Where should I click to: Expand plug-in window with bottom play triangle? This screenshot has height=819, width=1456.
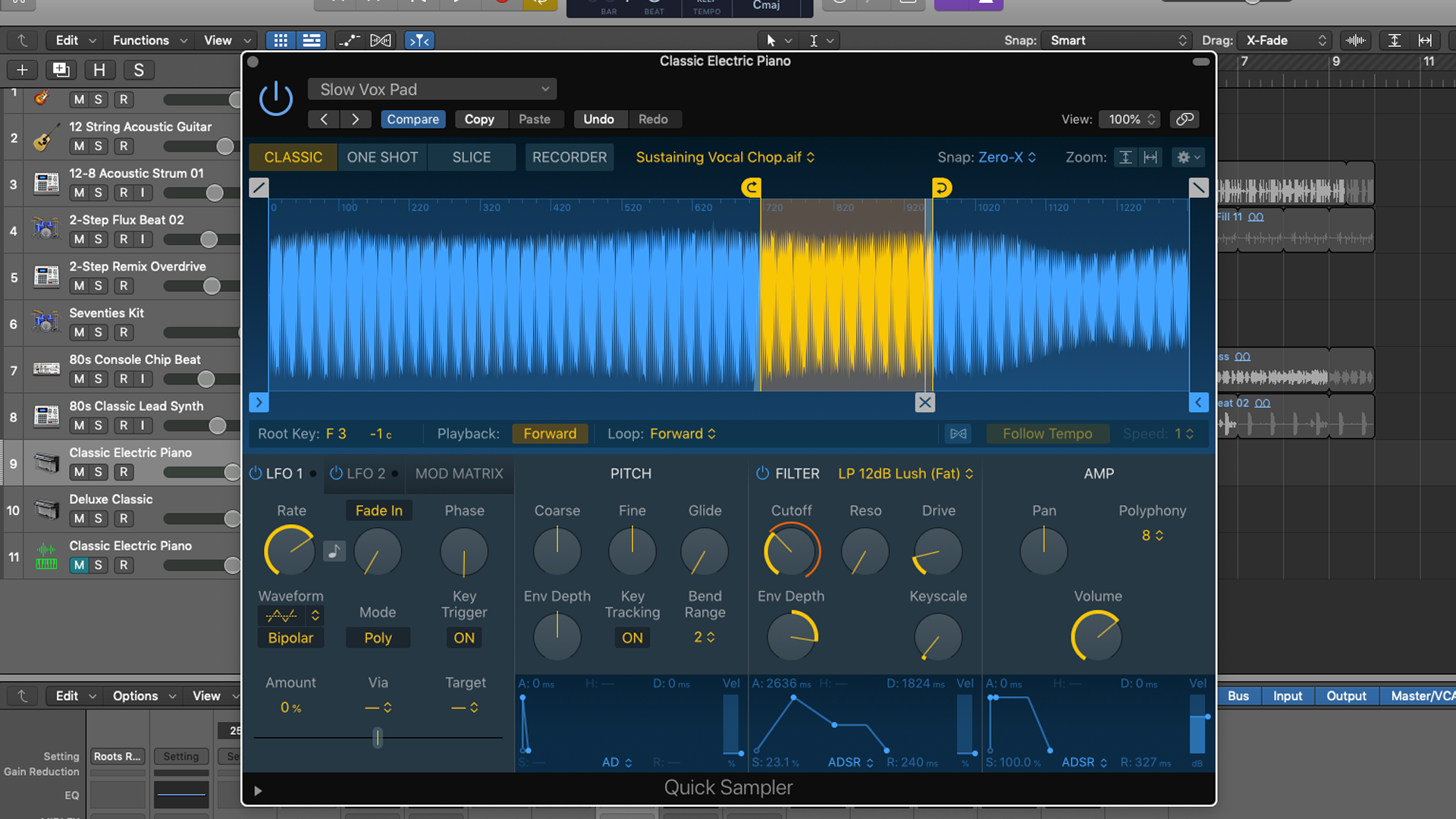(x=258, y=791)
